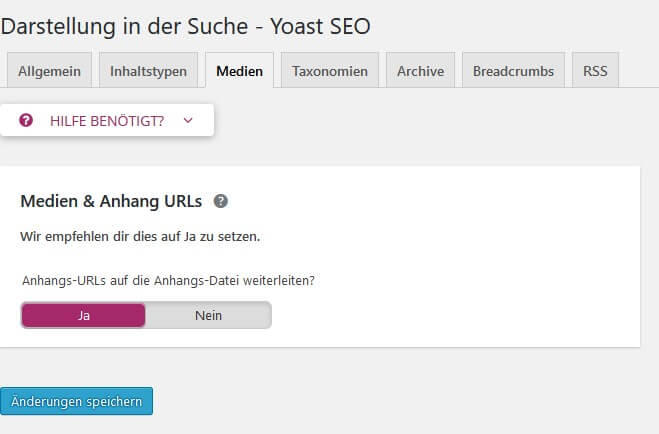This screenshot has height=434, width=659.
Task: Click the Änderungen speichern button
Action: (x=76, y=401)
